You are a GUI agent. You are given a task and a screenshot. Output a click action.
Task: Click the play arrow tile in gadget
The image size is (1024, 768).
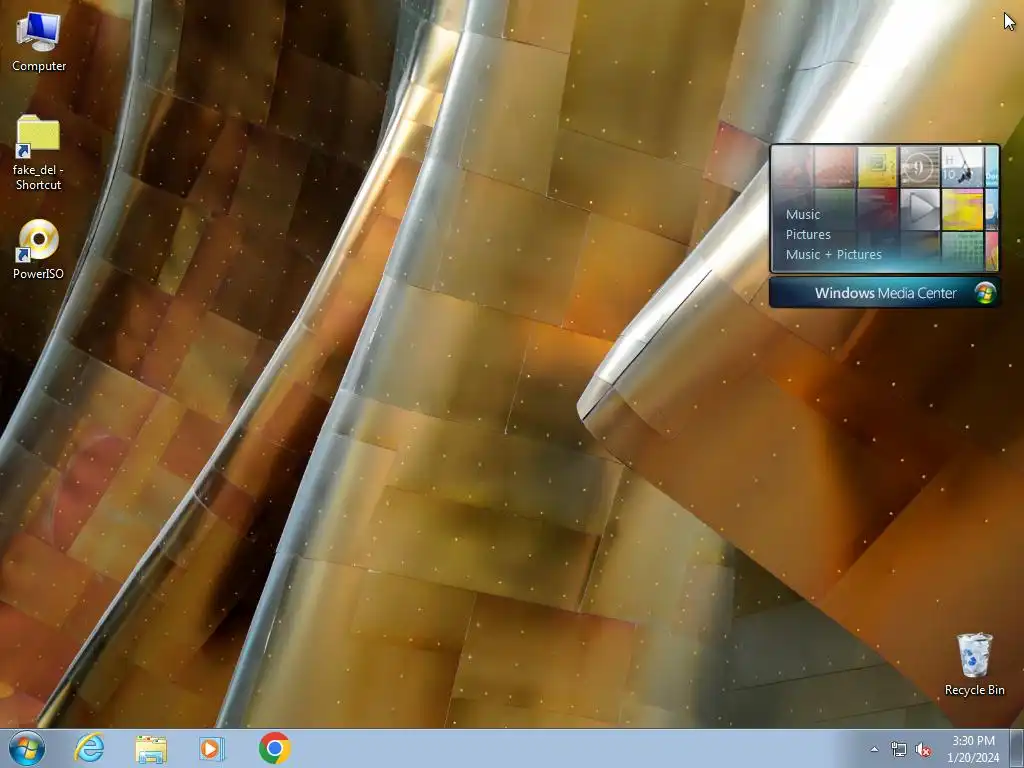920,209
